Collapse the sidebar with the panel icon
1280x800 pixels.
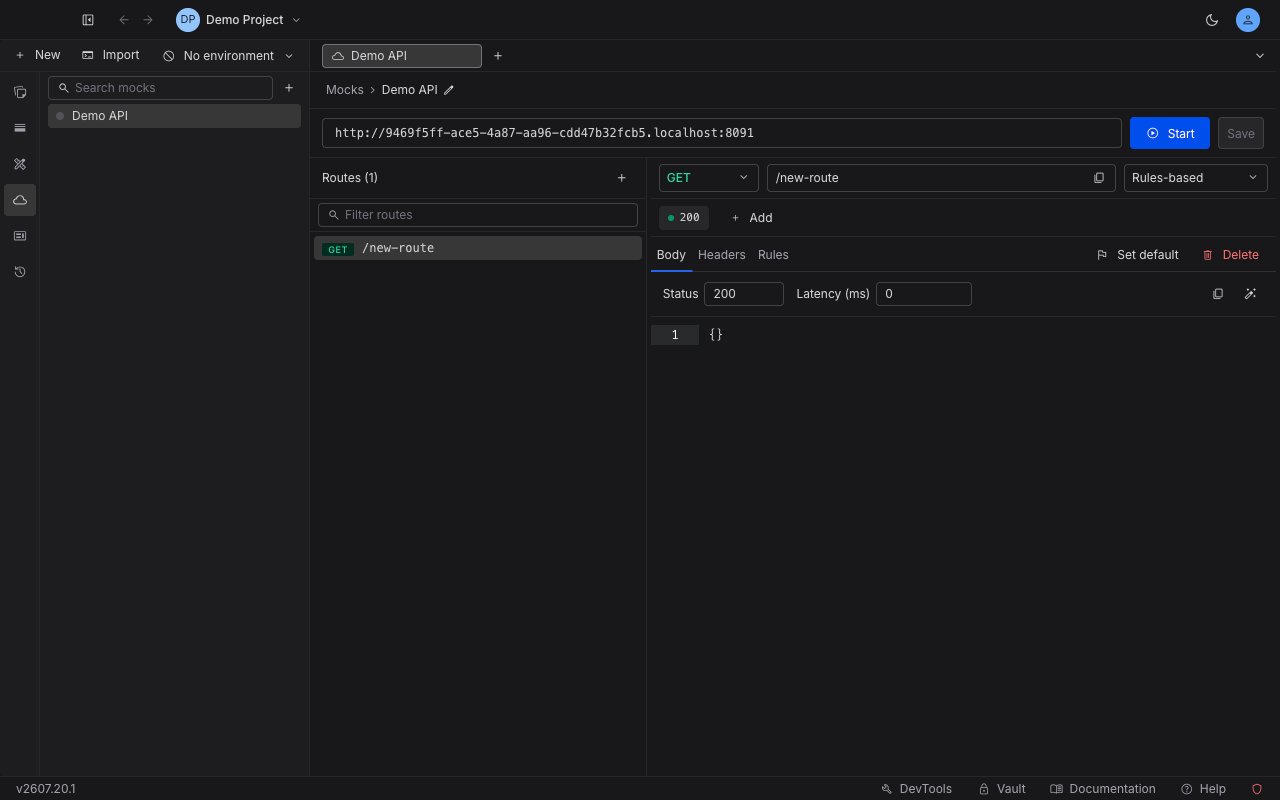coord(88,20)
